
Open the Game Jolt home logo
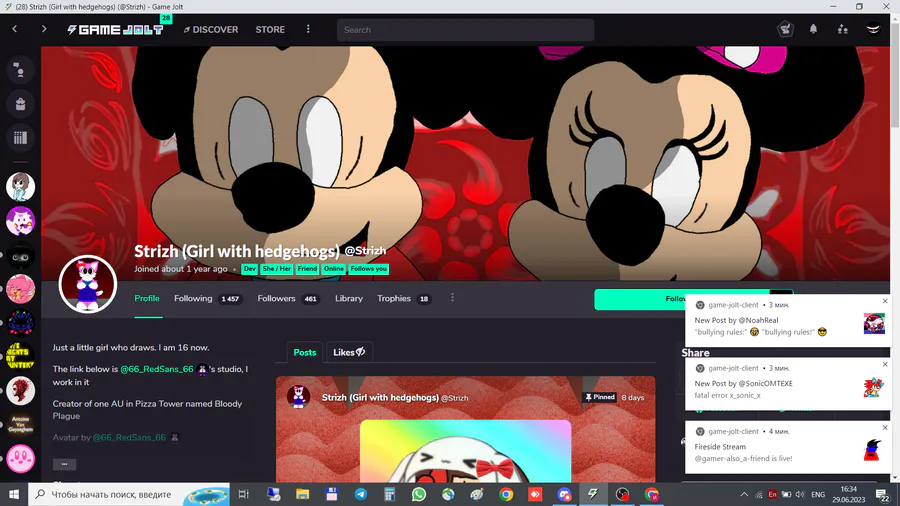[x=115, y=29]
